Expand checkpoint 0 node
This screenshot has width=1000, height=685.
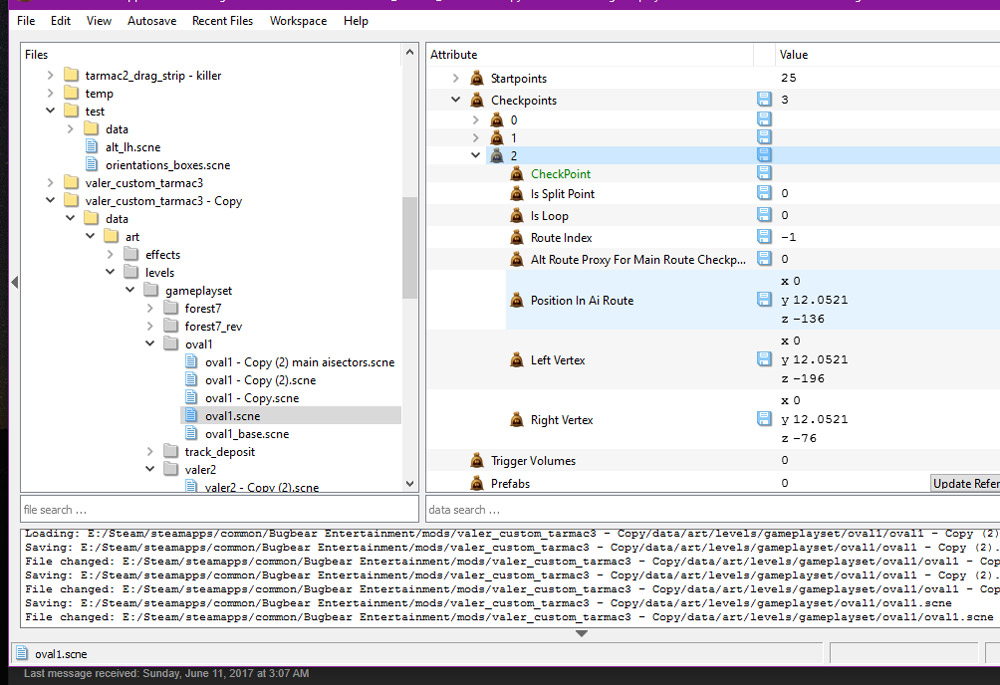476,120
